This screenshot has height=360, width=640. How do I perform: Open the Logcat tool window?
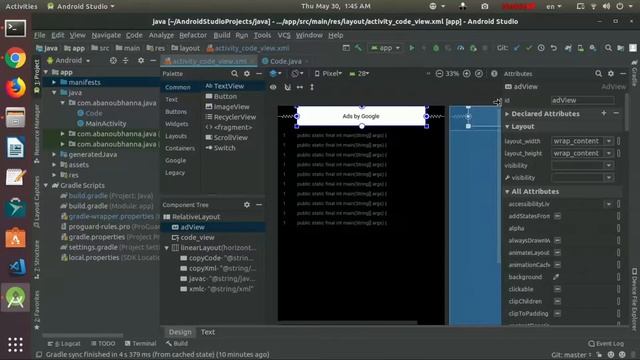tap(64, 343)
